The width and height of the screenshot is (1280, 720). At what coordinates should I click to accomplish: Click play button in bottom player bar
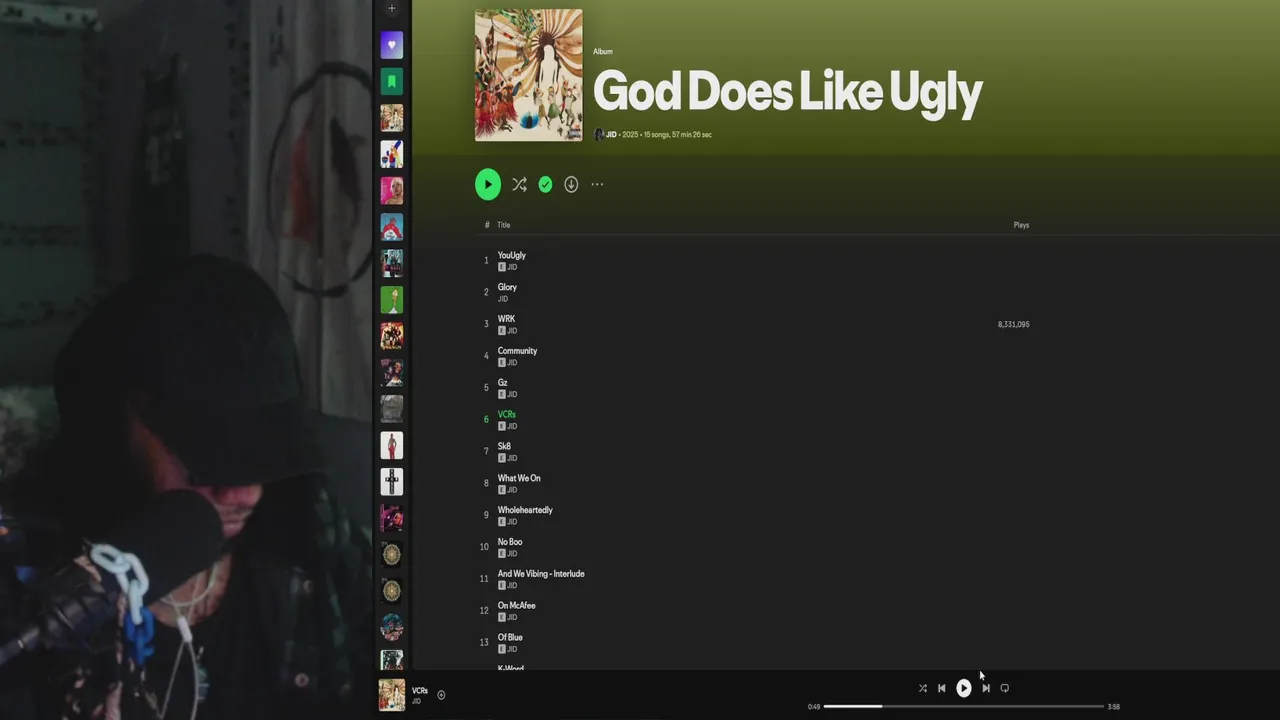pyautogui.click(x=963, y=688)
